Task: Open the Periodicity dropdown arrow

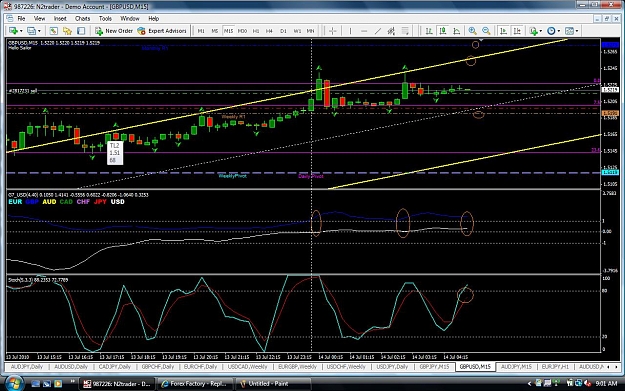Action: tap(559, 31)
